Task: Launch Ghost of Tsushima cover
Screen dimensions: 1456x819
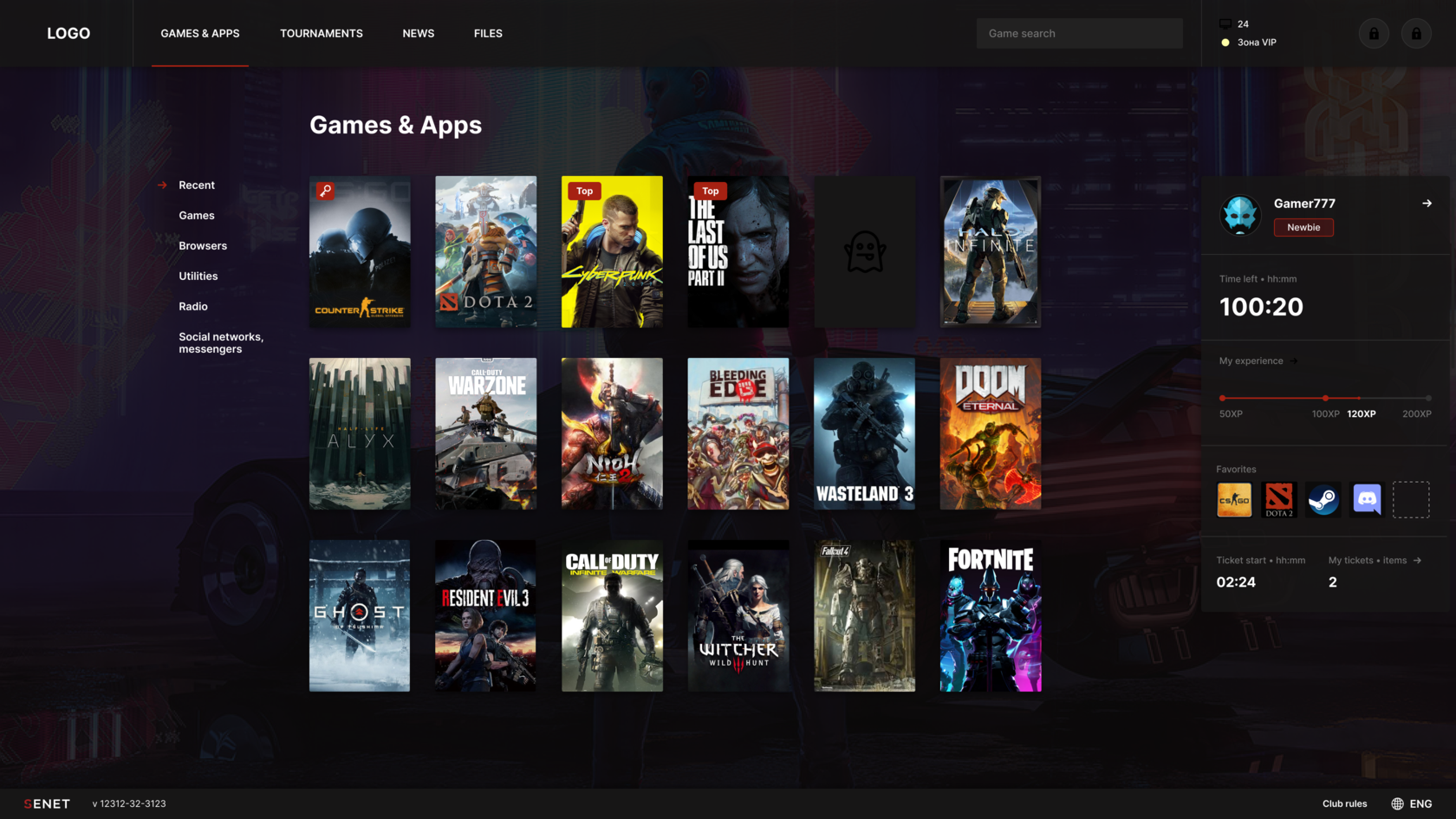Action: pos(360,616)
